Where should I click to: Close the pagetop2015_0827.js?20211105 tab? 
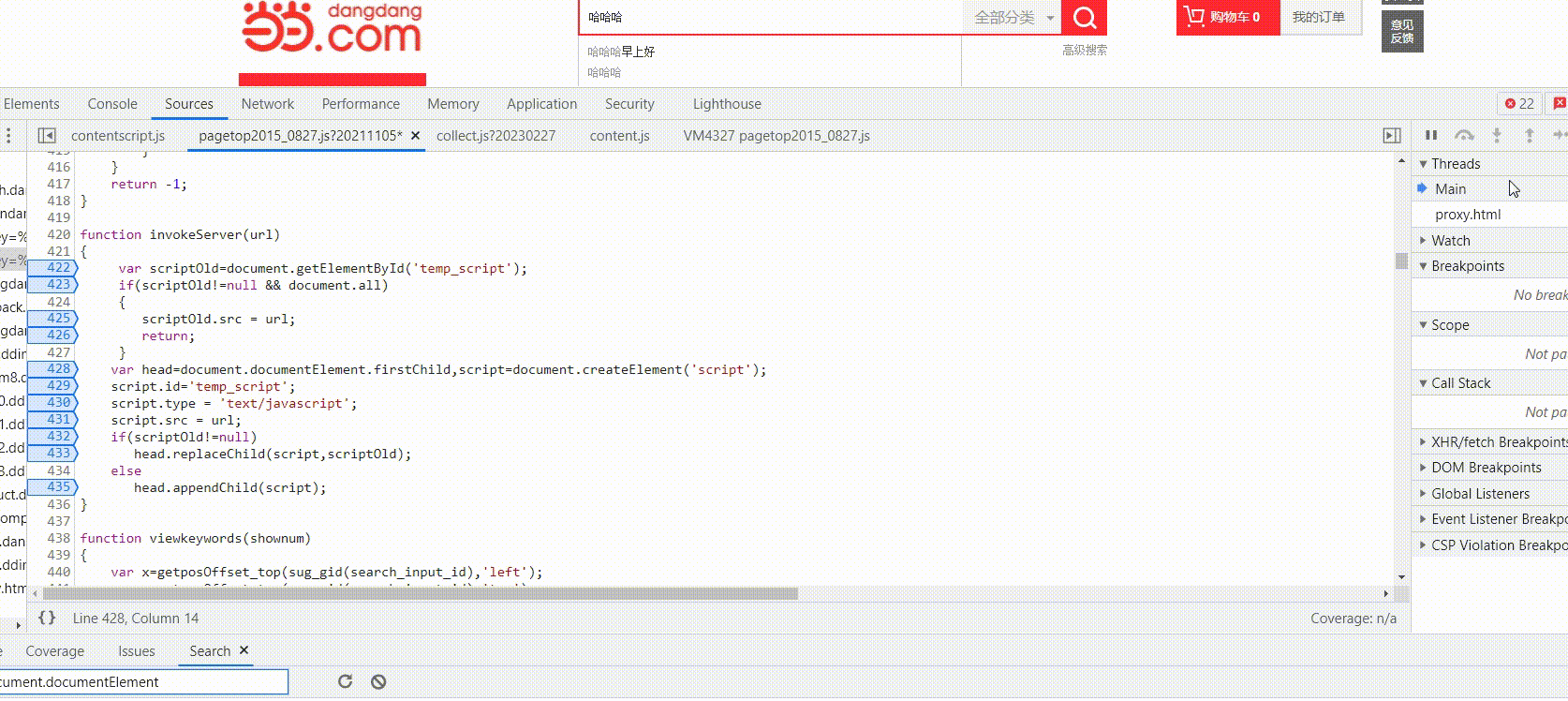point(415,135)
